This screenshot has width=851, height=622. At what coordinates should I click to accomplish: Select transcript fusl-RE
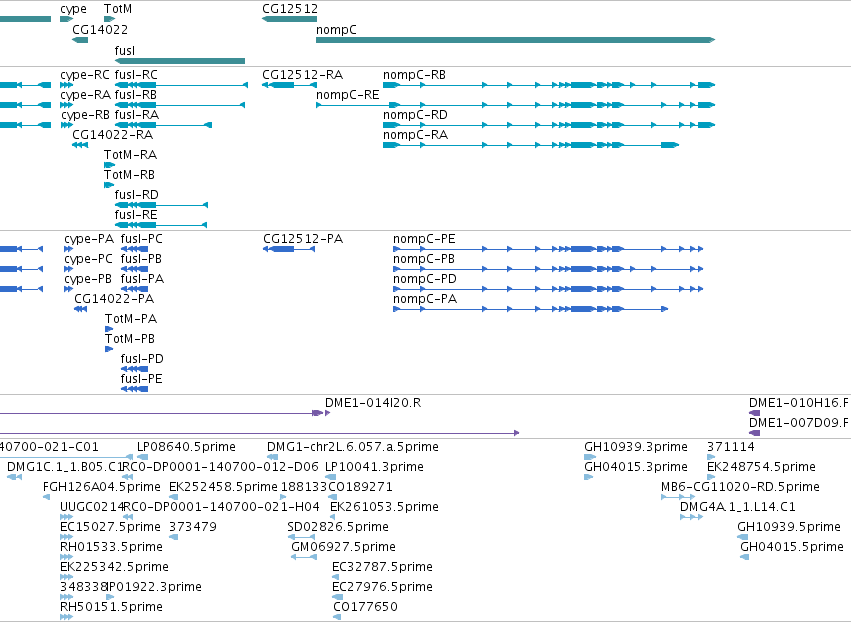tap(161, 225)
